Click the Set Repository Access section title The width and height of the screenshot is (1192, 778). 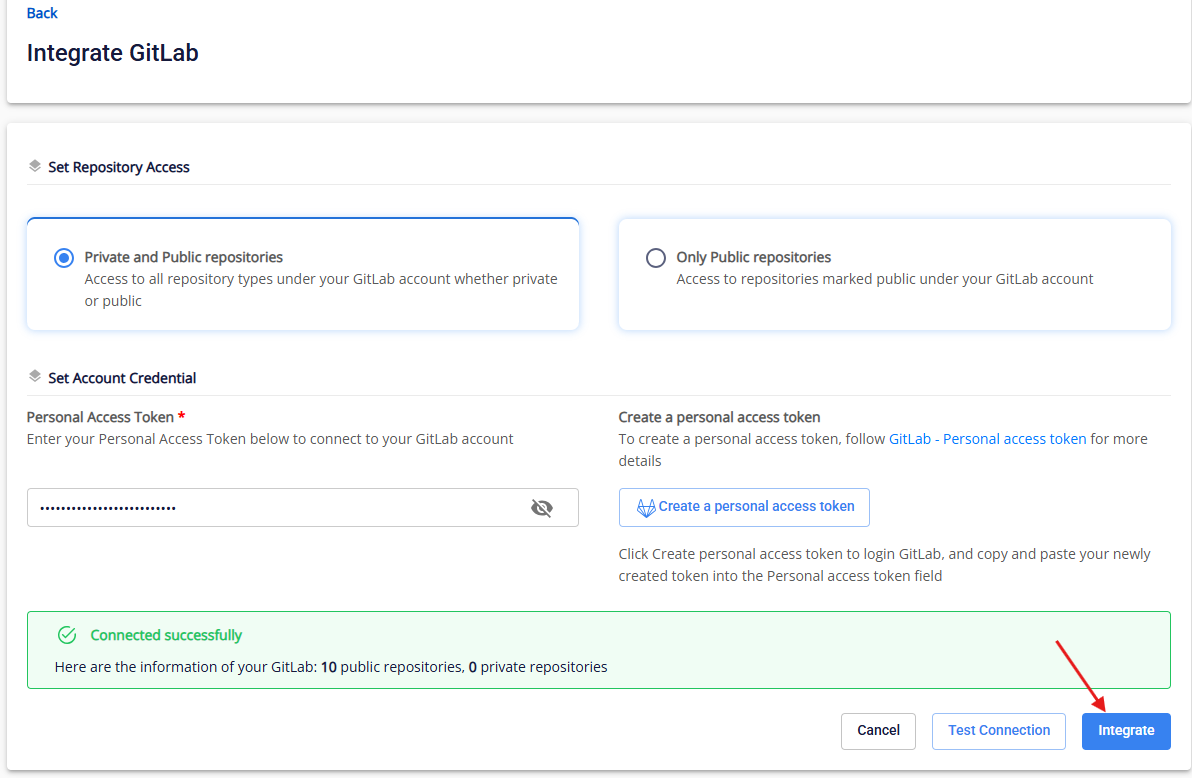click(x=119, y=167)
